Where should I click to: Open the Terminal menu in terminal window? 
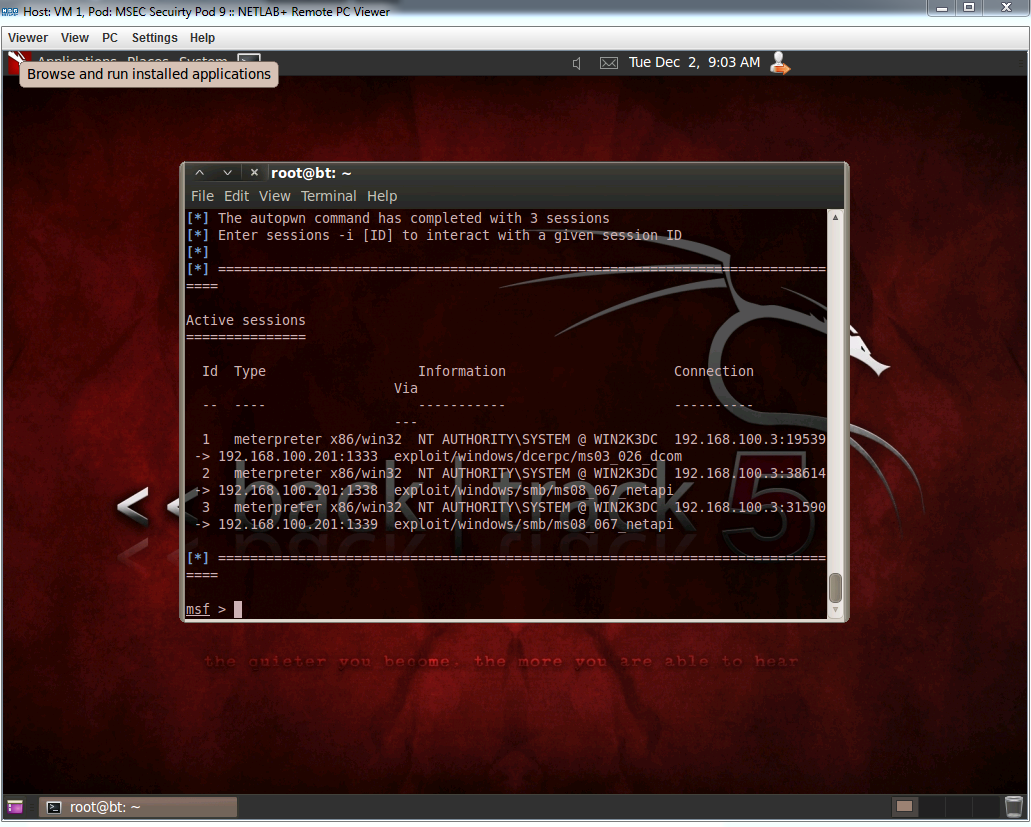click(x=328, y=196)
